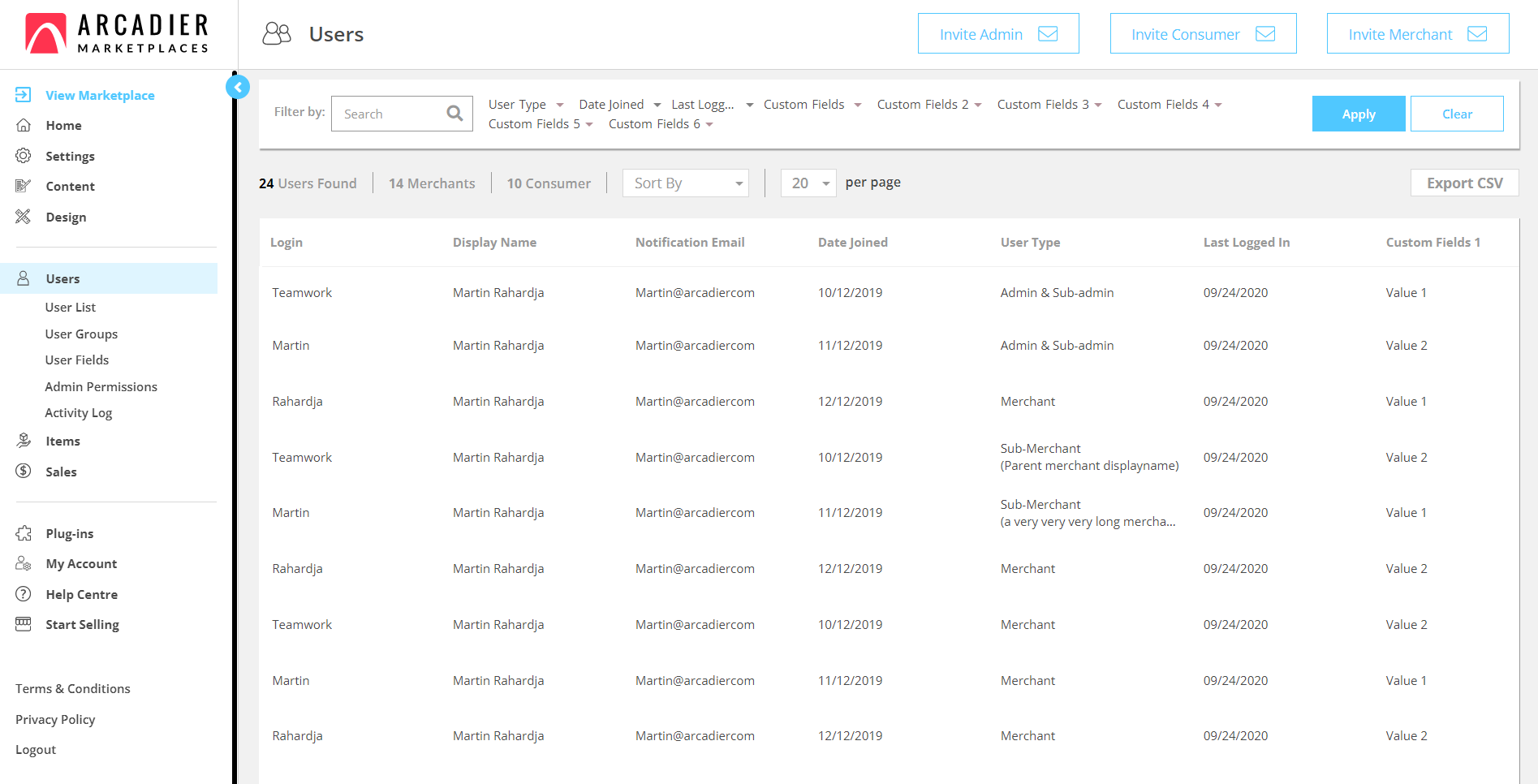Click the Plug-ins puzzle icon
The width and height of the screenshot is (1538, 784).
[x=24, y=533]
